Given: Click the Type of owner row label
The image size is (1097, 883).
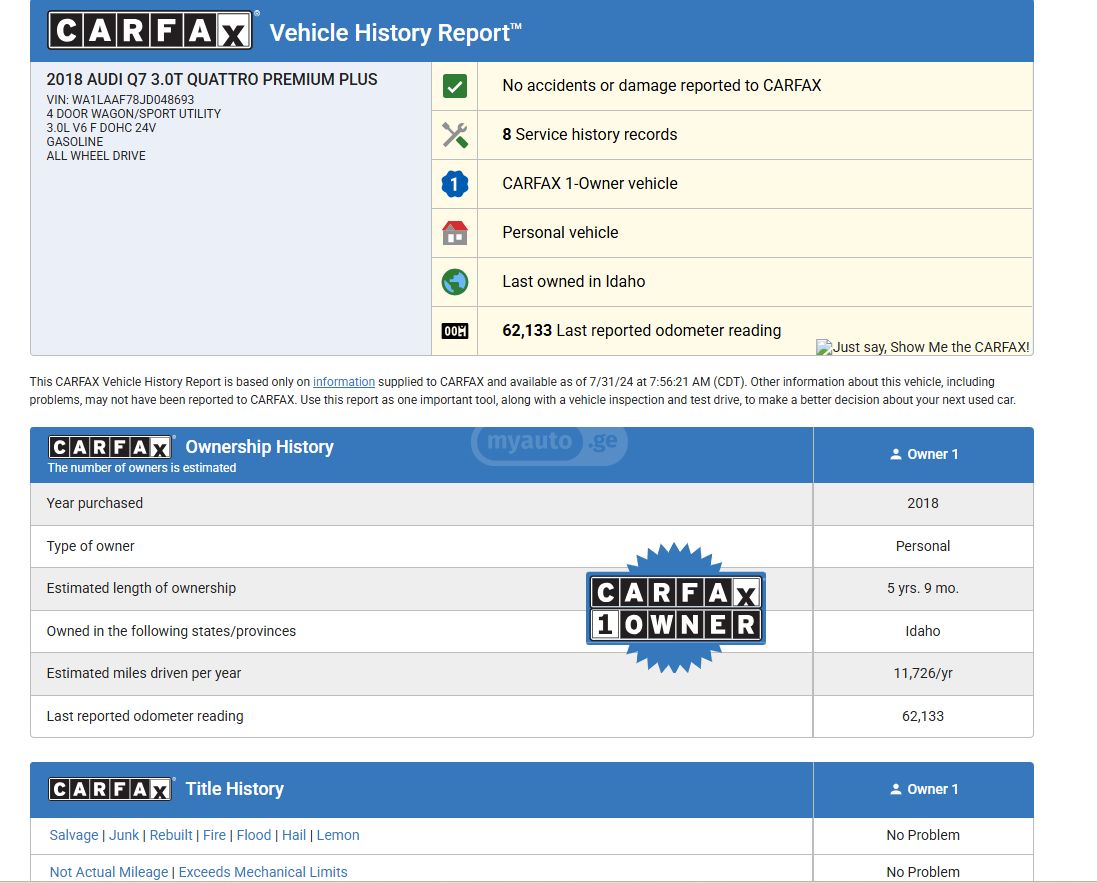Looking at the screenshot, I should pyautogui.click(x=90, y=546).
